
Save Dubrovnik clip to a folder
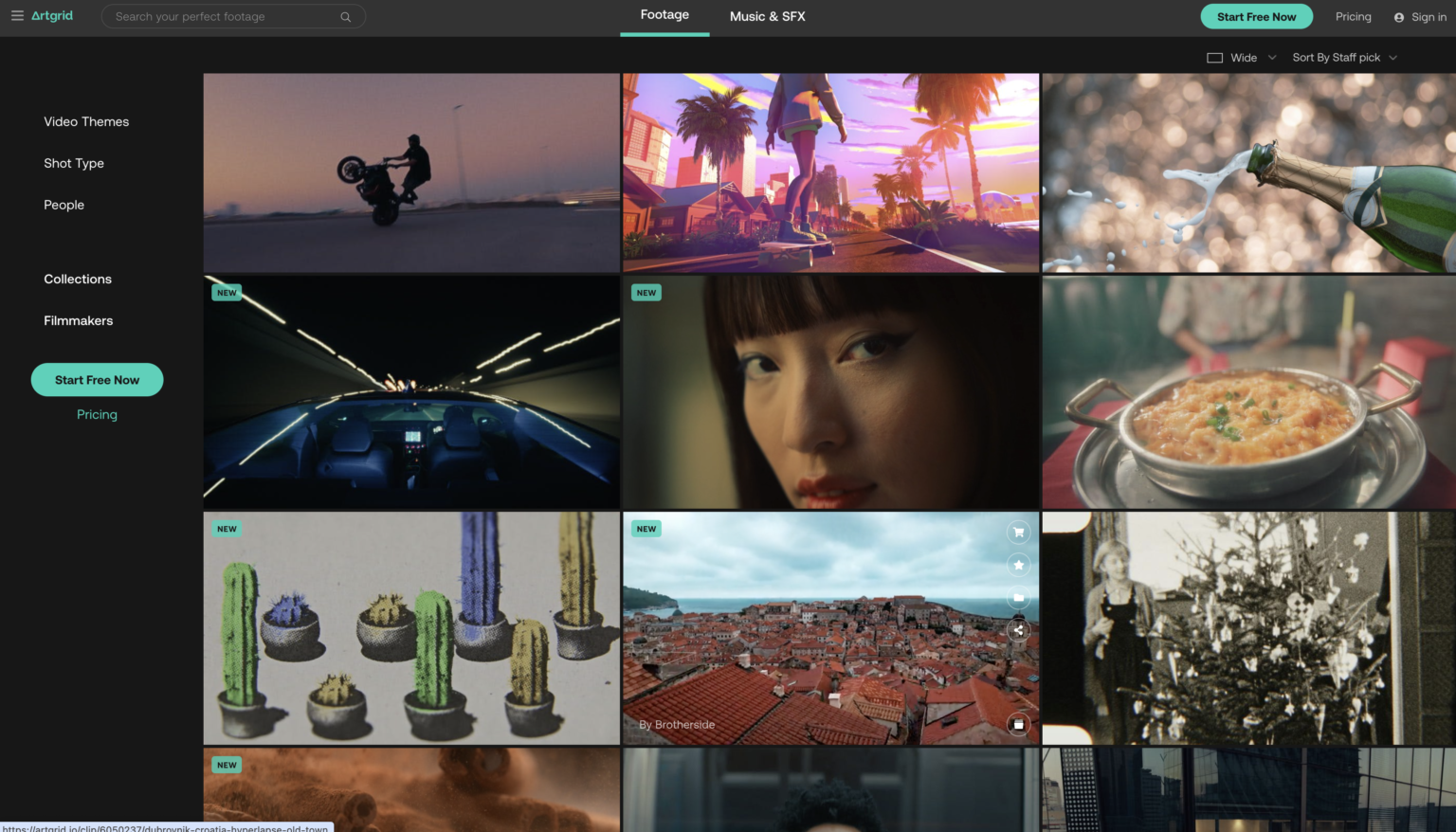[1018, 596]
